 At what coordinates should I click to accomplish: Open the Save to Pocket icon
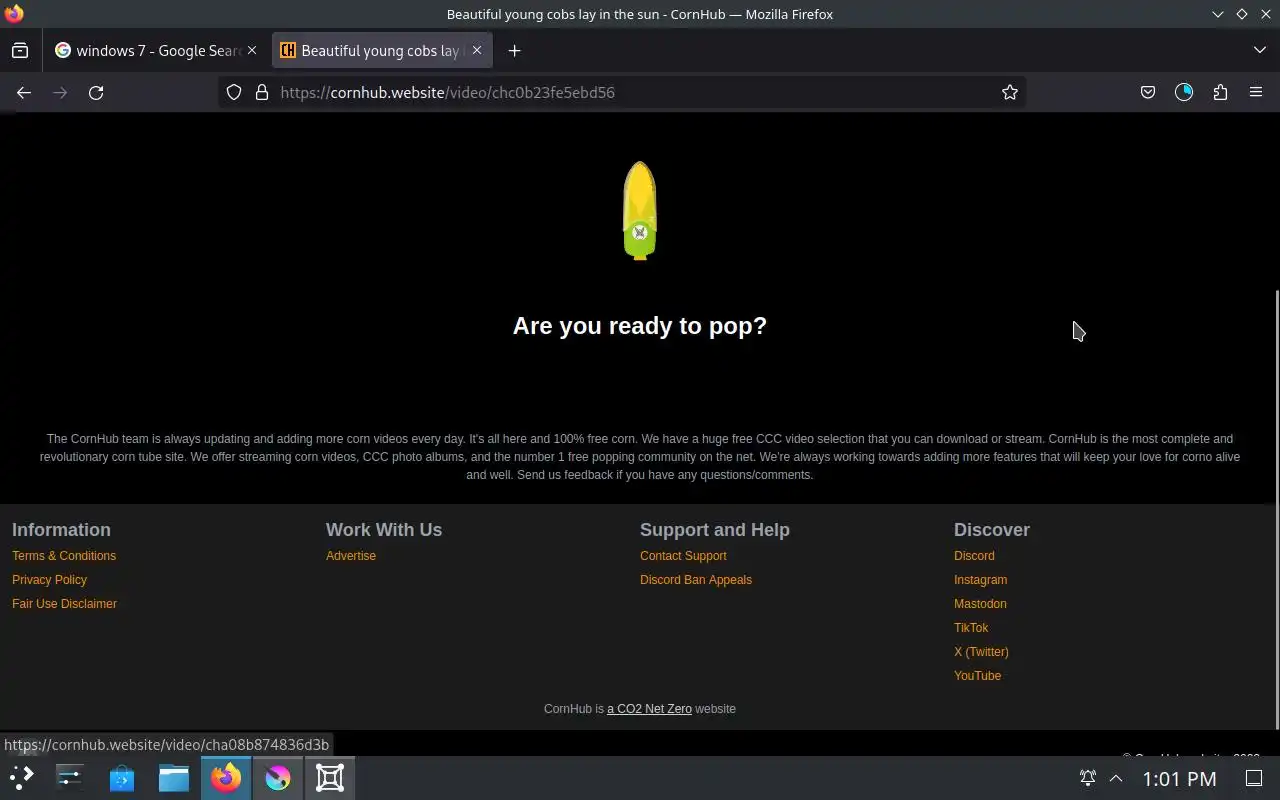click(1148, 92)
